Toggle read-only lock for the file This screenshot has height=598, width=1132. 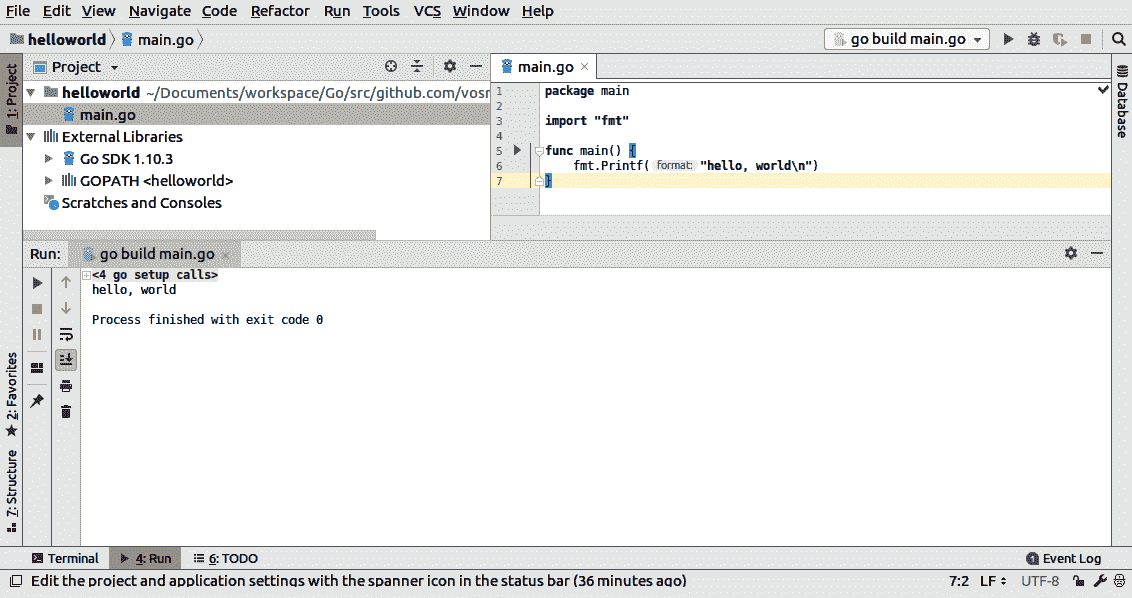pyautogui.click(x=1080, y=581)
